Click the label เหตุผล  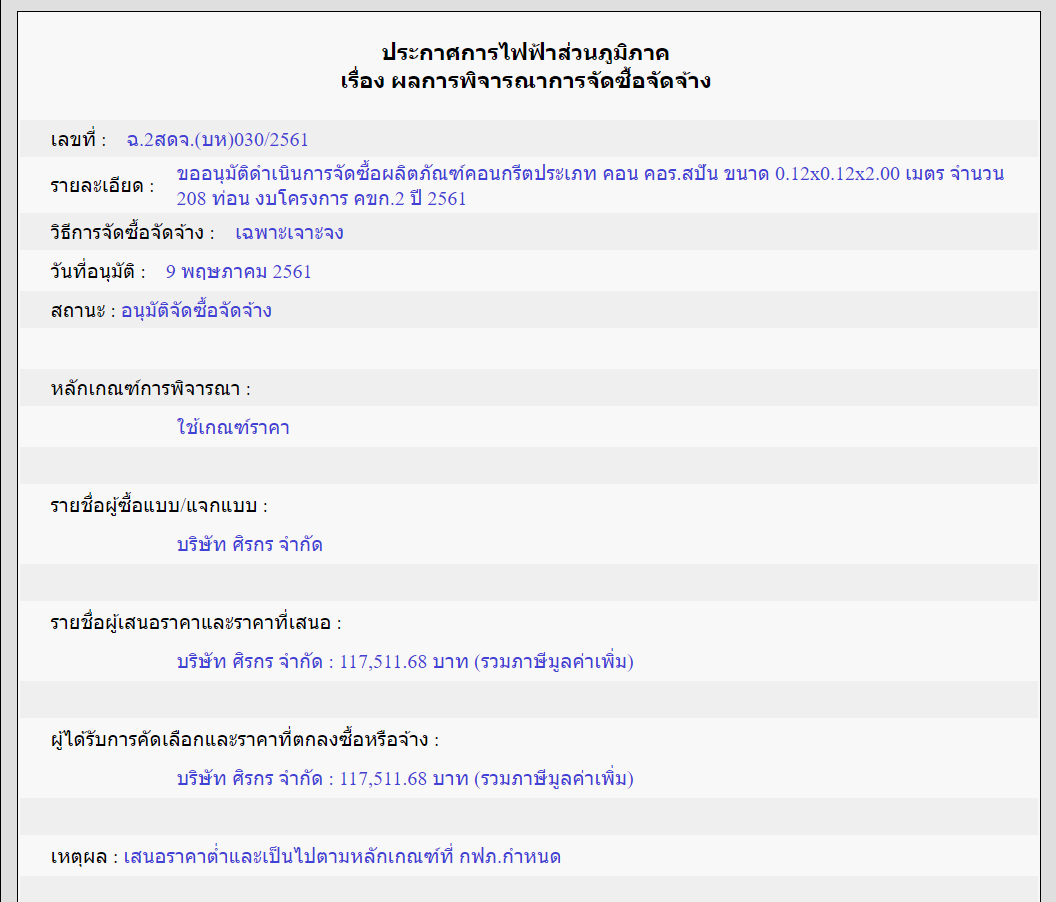[85, 858]
